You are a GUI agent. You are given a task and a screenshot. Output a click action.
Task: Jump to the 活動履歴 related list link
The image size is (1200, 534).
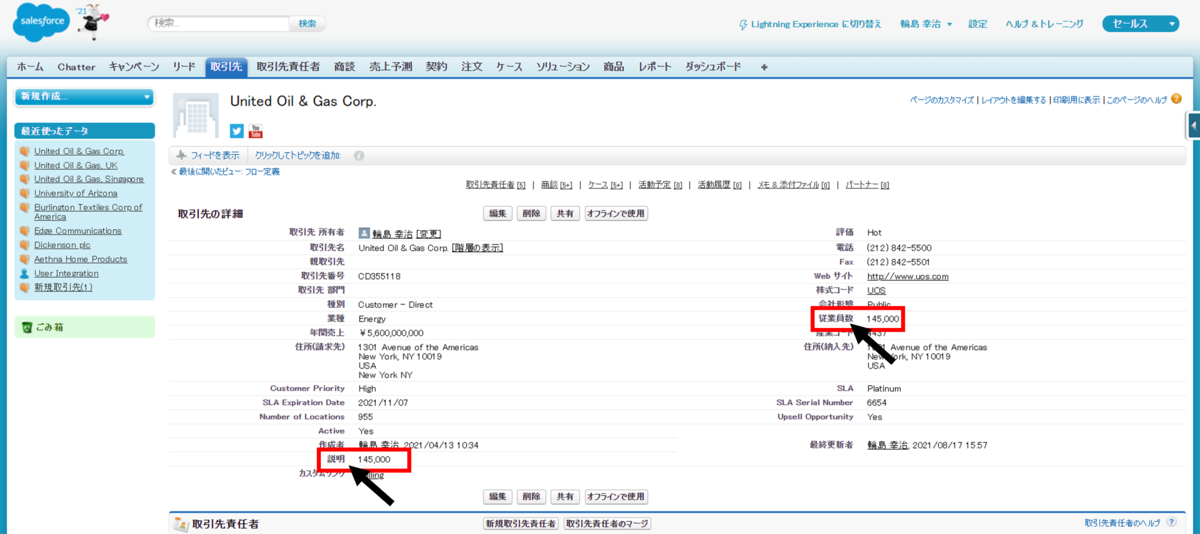click(719, 185)
